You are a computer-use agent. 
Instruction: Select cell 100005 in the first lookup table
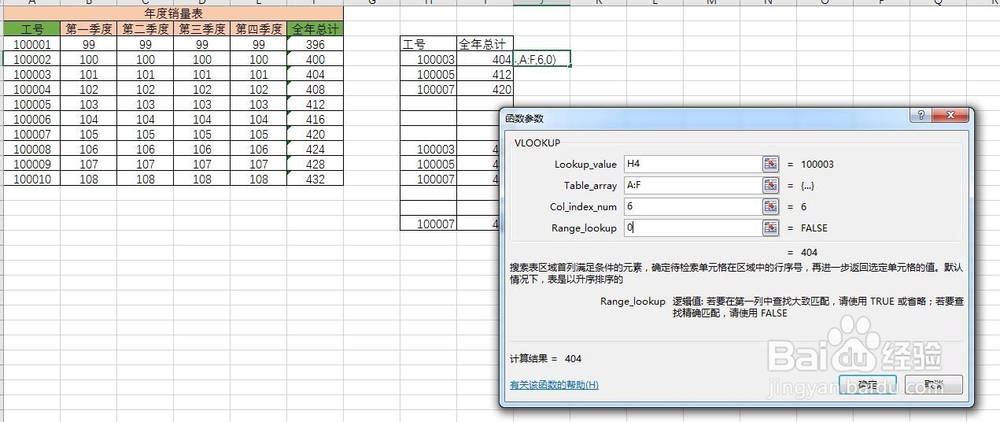(x=429, y=75)
